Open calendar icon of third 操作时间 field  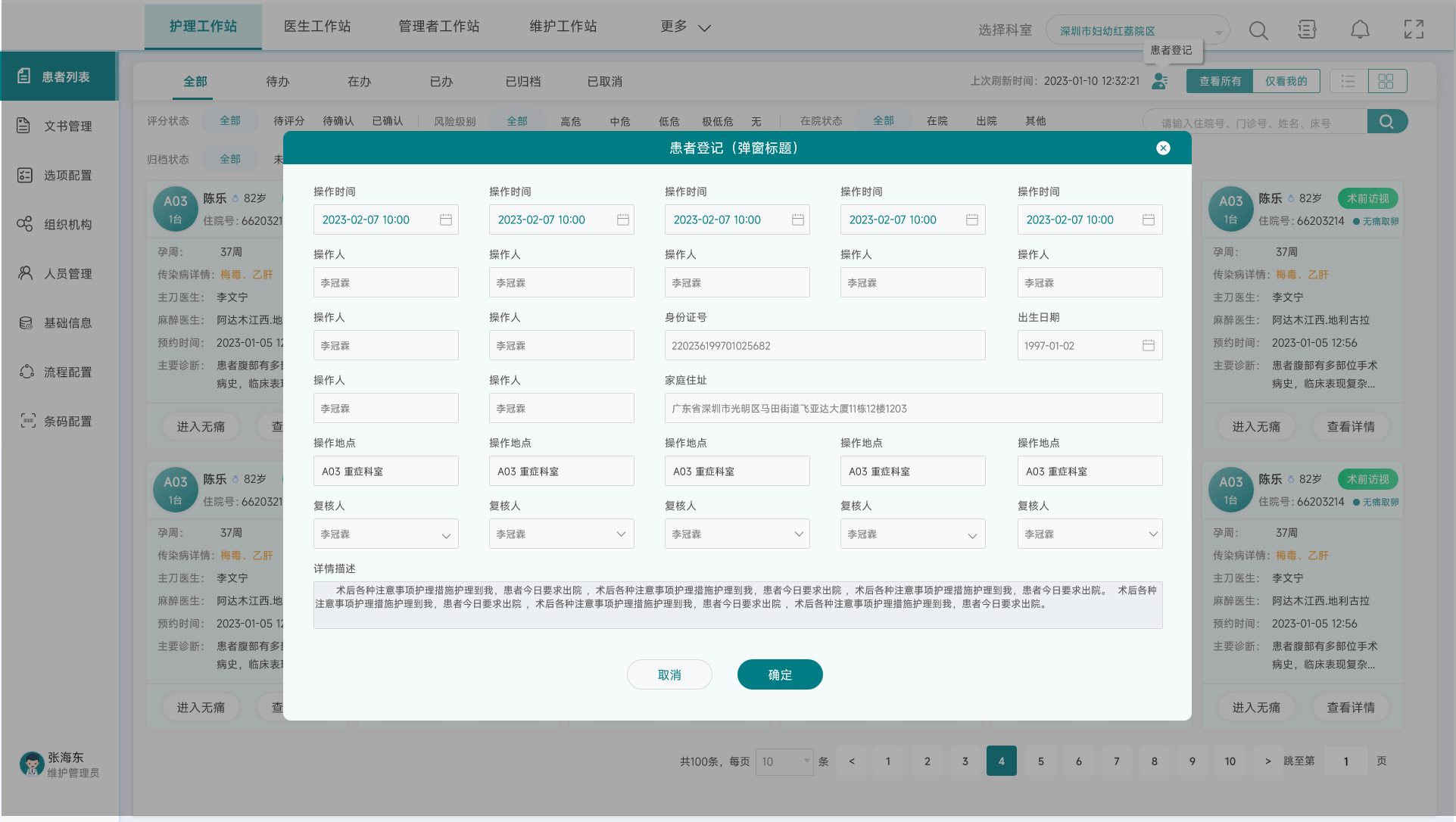pyautogui.click(x=798, y=220)
